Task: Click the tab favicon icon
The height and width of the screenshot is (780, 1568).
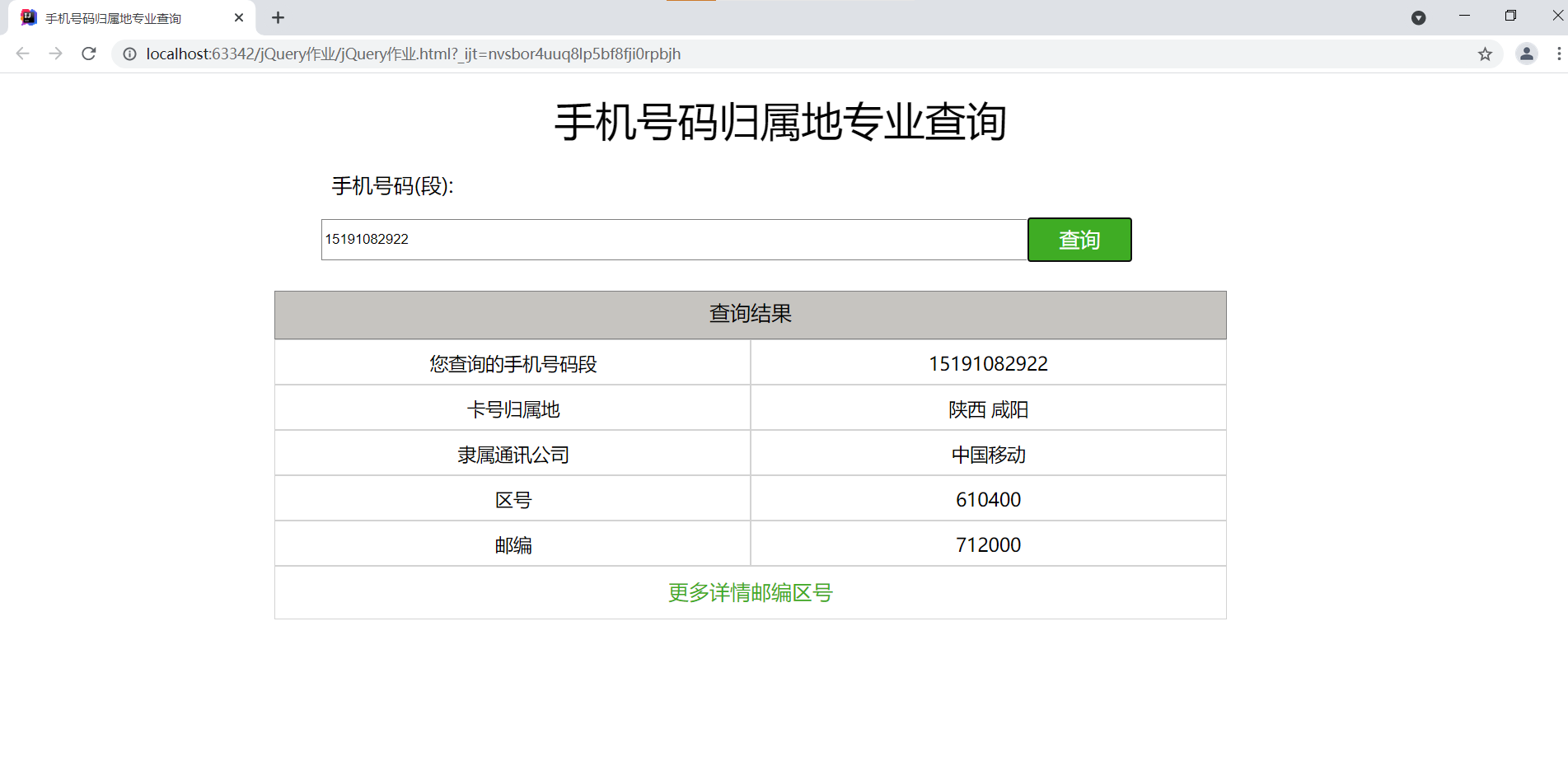Action: pos(29,17)
